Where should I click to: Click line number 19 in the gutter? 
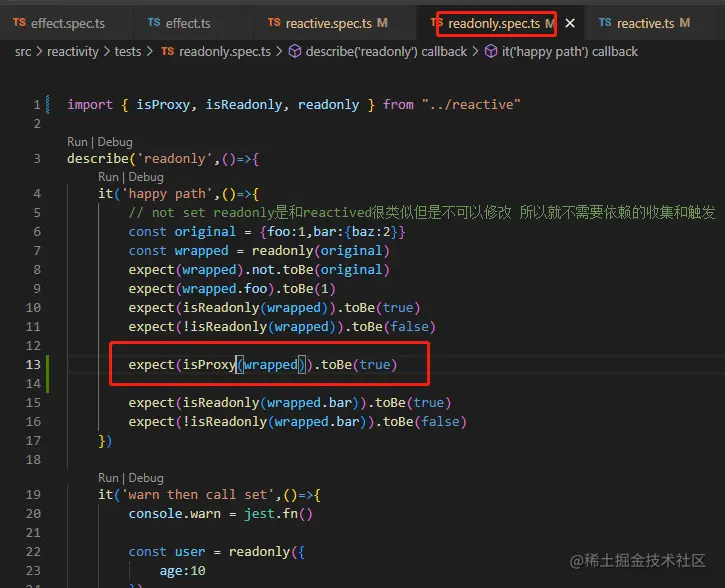point(33,495)
